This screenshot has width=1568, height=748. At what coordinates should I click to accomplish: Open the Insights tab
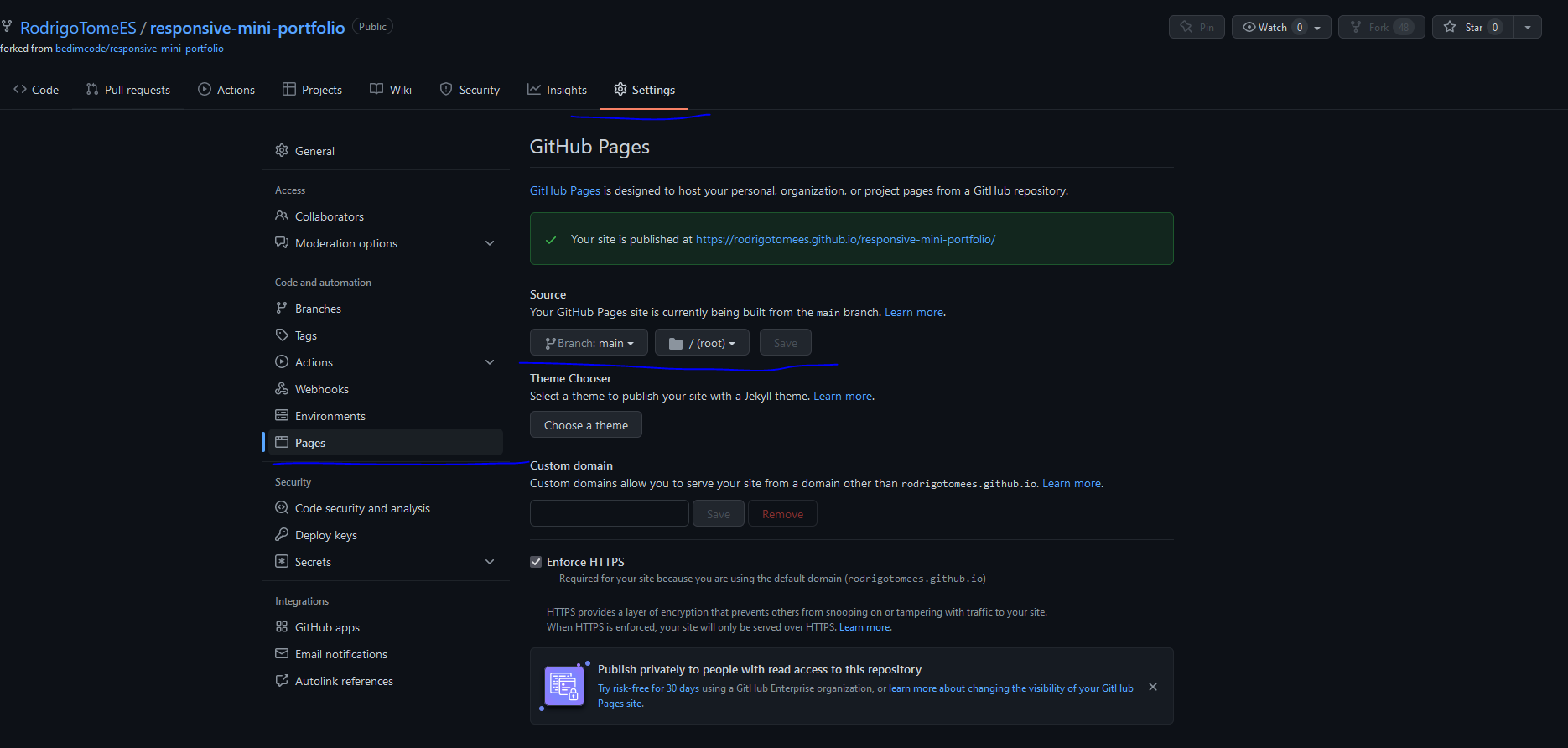(557, 90)
